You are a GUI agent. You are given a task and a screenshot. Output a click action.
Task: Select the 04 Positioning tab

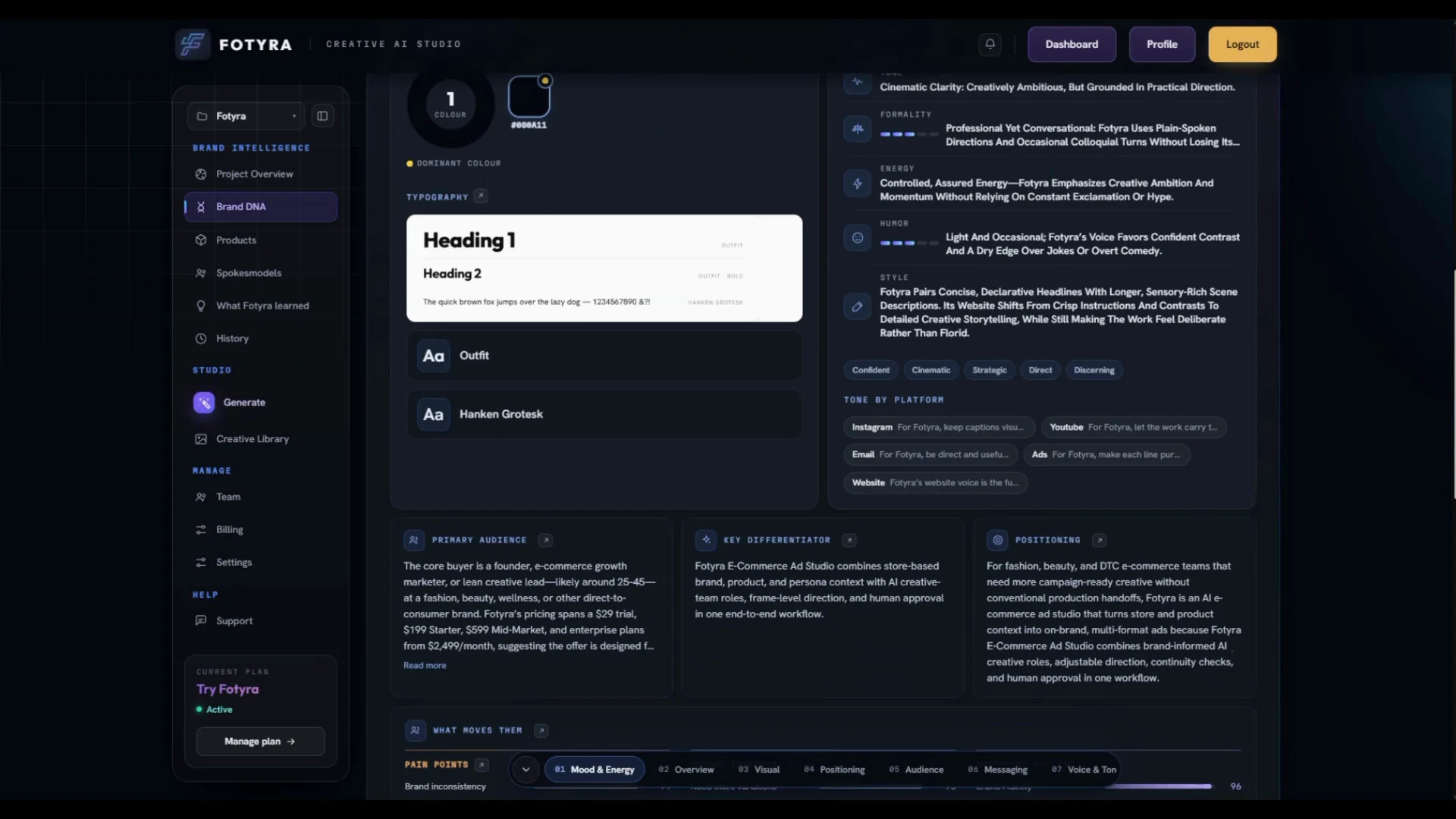[834, 770]
